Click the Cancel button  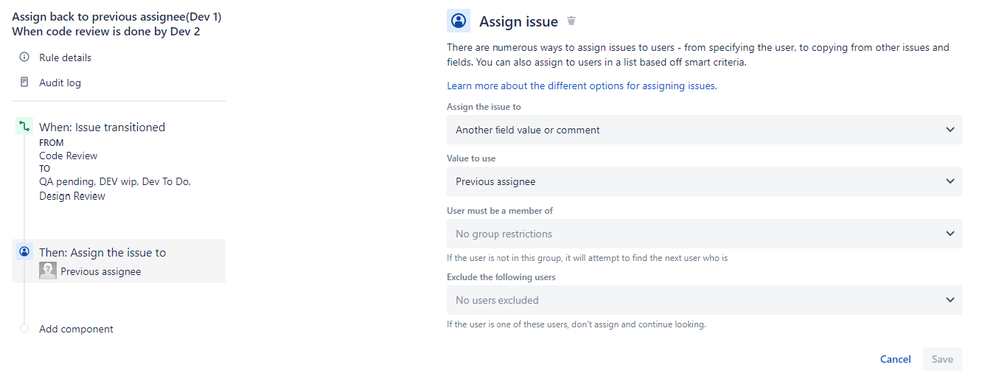(895, 360)
